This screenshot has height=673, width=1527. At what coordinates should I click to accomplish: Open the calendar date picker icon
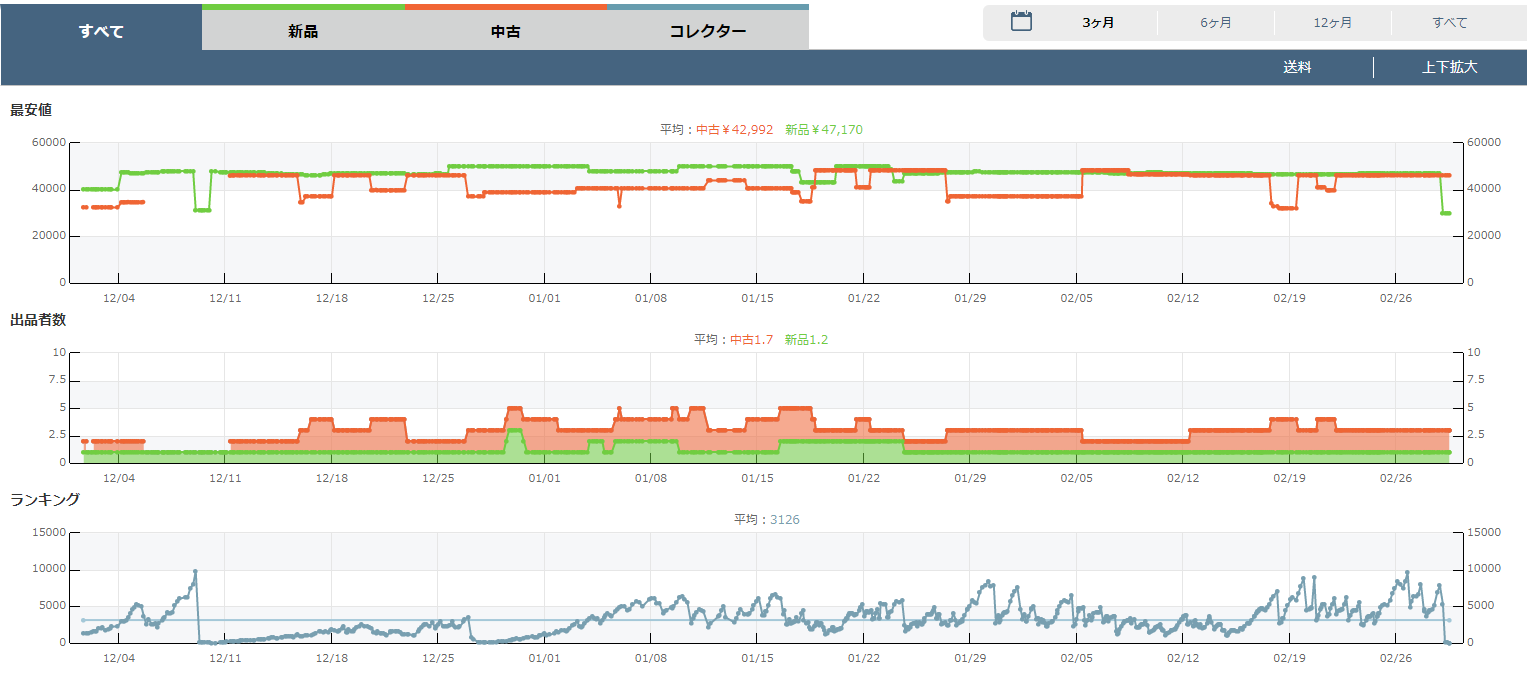(1021, 22)
